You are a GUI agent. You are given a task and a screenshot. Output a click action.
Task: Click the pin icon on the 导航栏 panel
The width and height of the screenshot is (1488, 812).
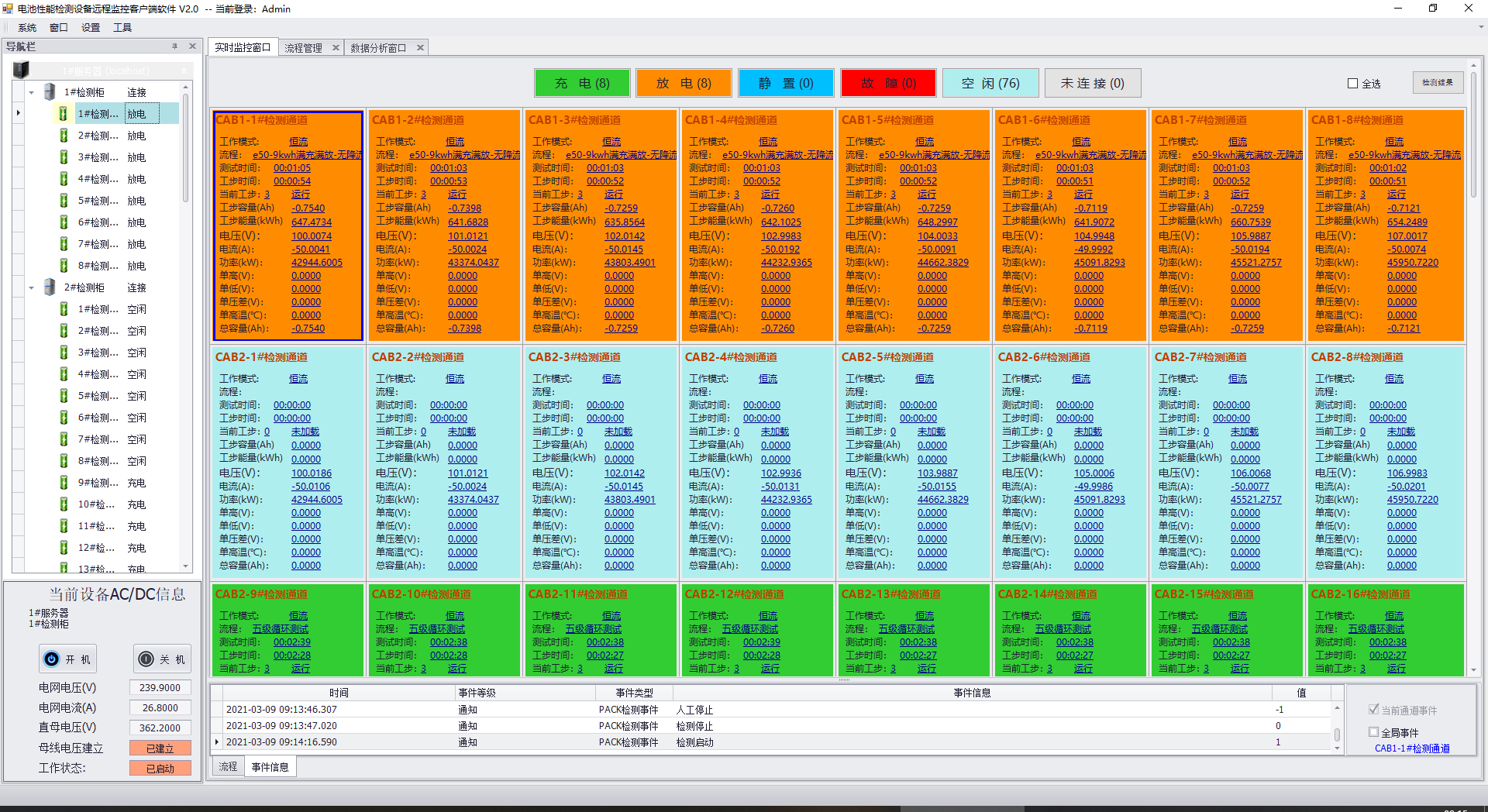click(x=175, y=46)
